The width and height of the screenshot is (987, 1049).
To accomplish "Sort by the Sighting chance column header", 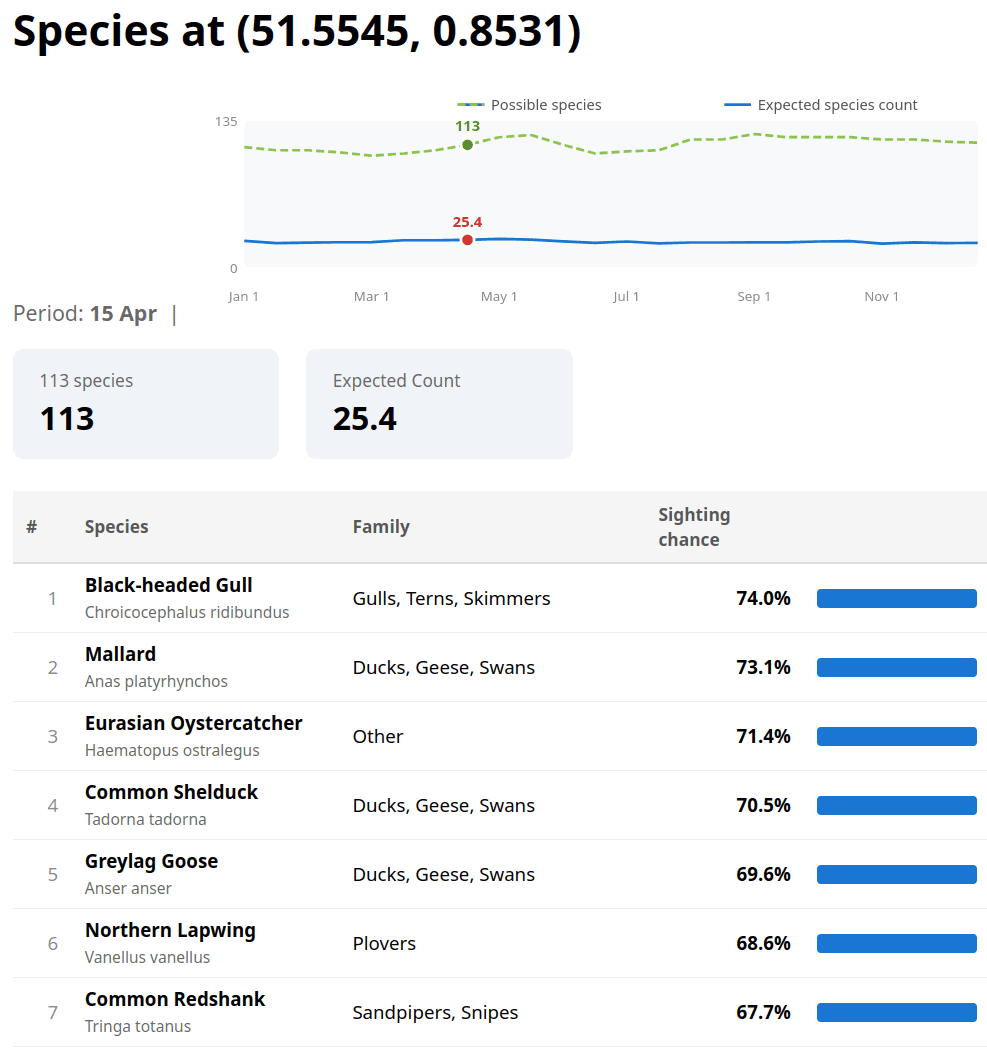I will click(x=694, y=527).
